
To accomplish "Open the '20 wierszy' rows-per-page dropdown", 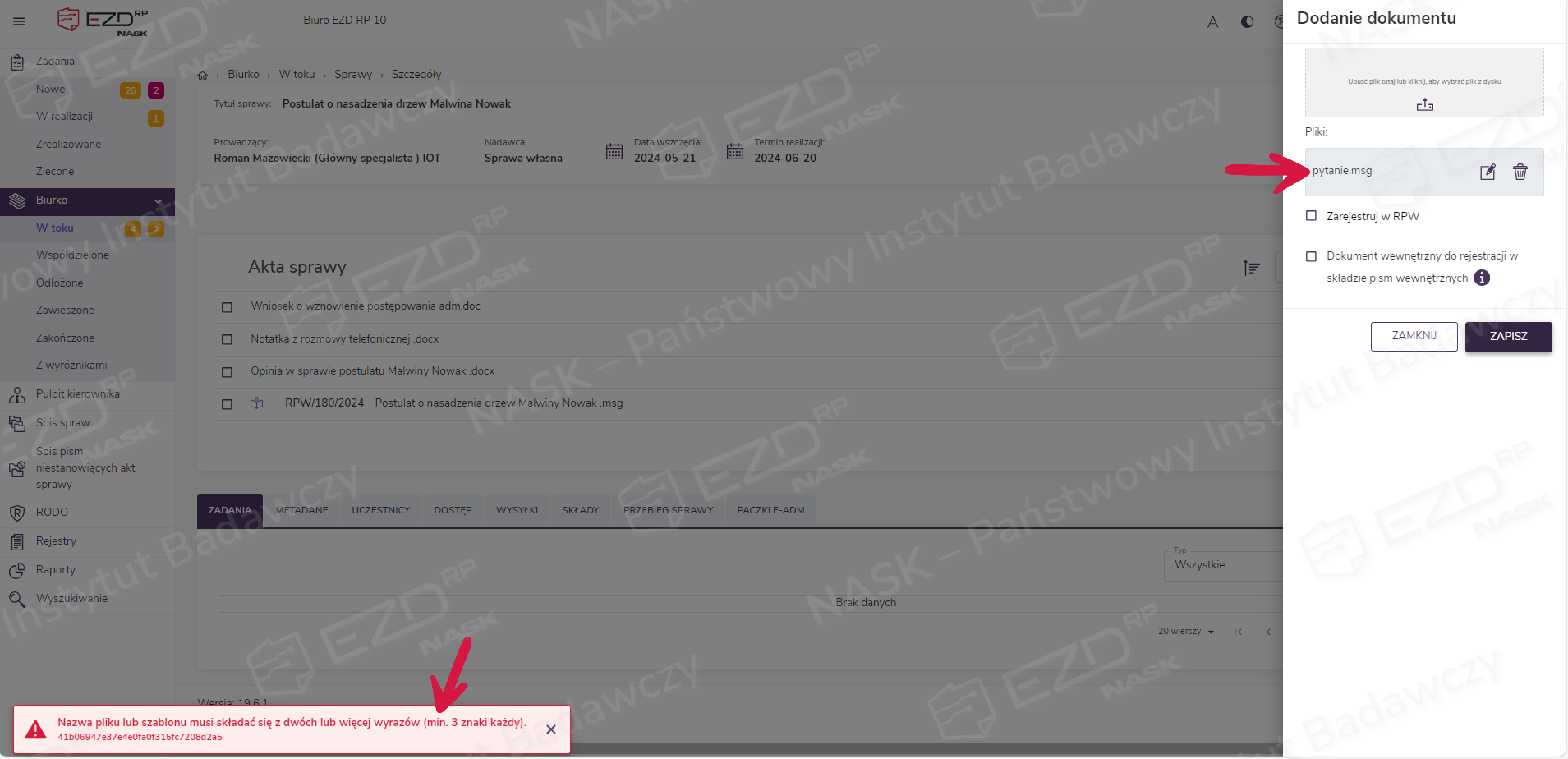I will coord(1186,632).
